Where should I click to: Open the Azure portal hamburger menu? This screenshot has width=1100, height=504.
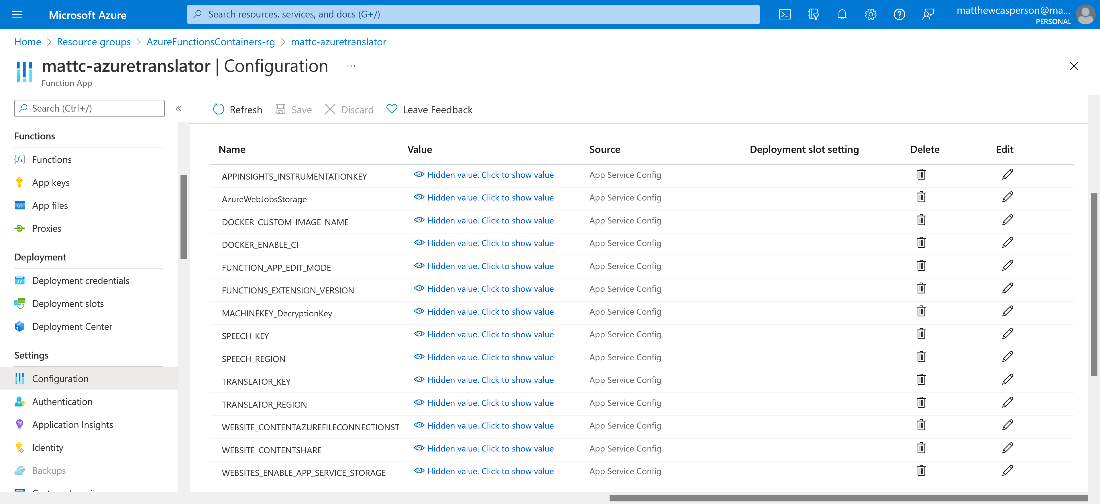[18, 14]
